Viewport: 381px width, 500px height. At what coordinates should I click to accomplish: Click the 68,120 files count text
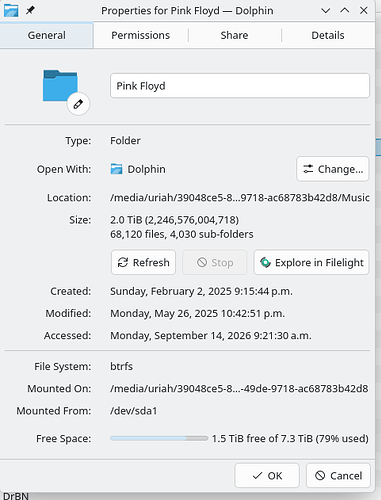pyautogui.click(x=182, y=234)
